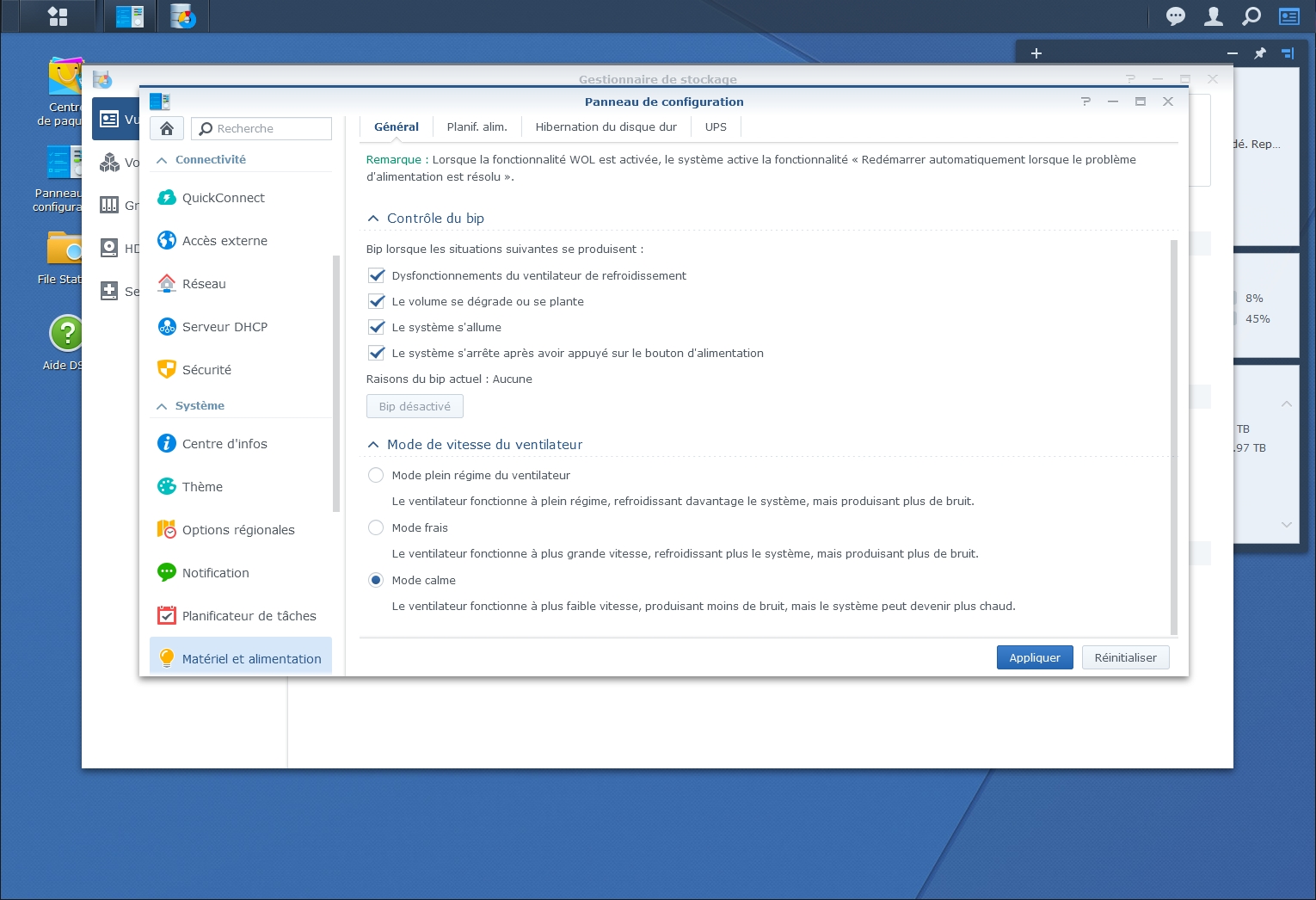The width and height of the screenshot is (1316, 900).
Task: Open notifications chat bubble in taskbar
Action: click(x=1175, y=16)
